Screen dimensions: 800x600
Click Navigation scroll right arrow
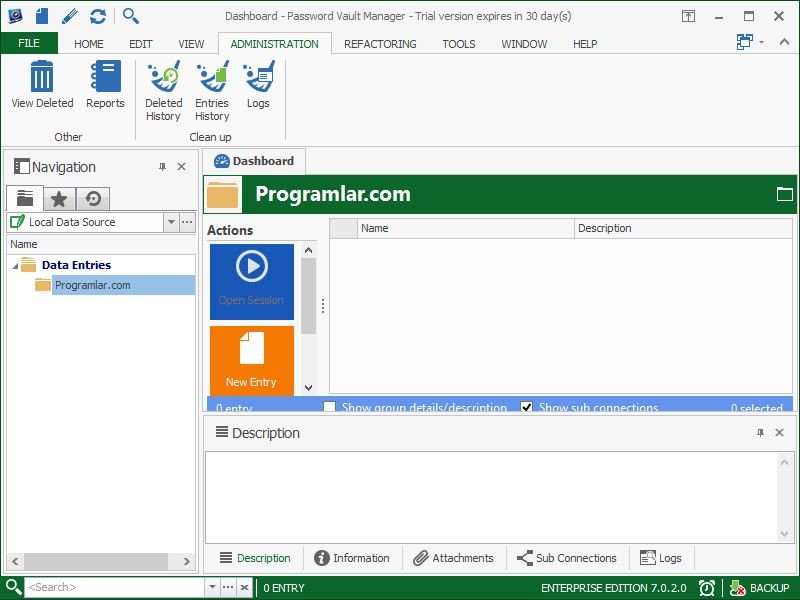click(187, 561)
